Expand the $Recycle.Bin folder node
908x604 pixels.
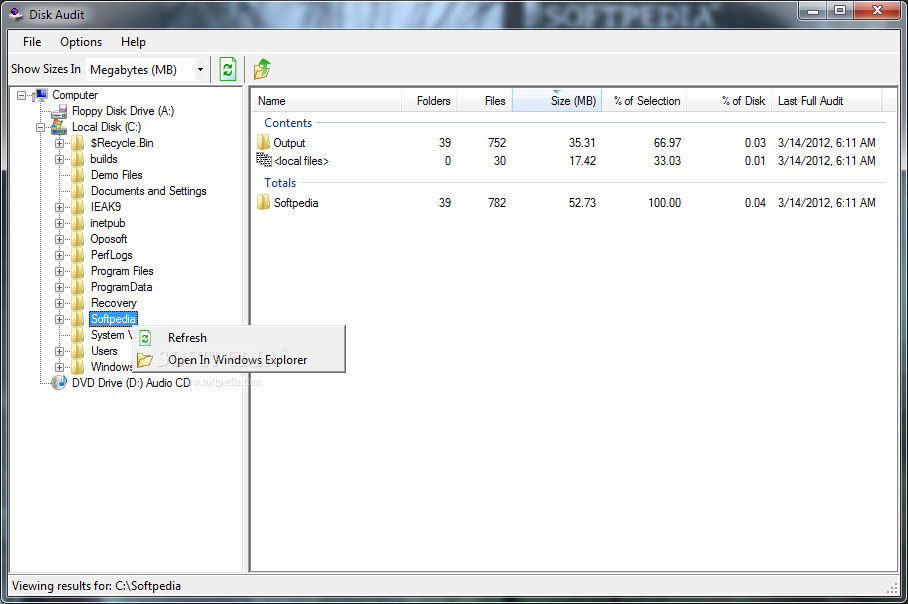click(59, 143)
